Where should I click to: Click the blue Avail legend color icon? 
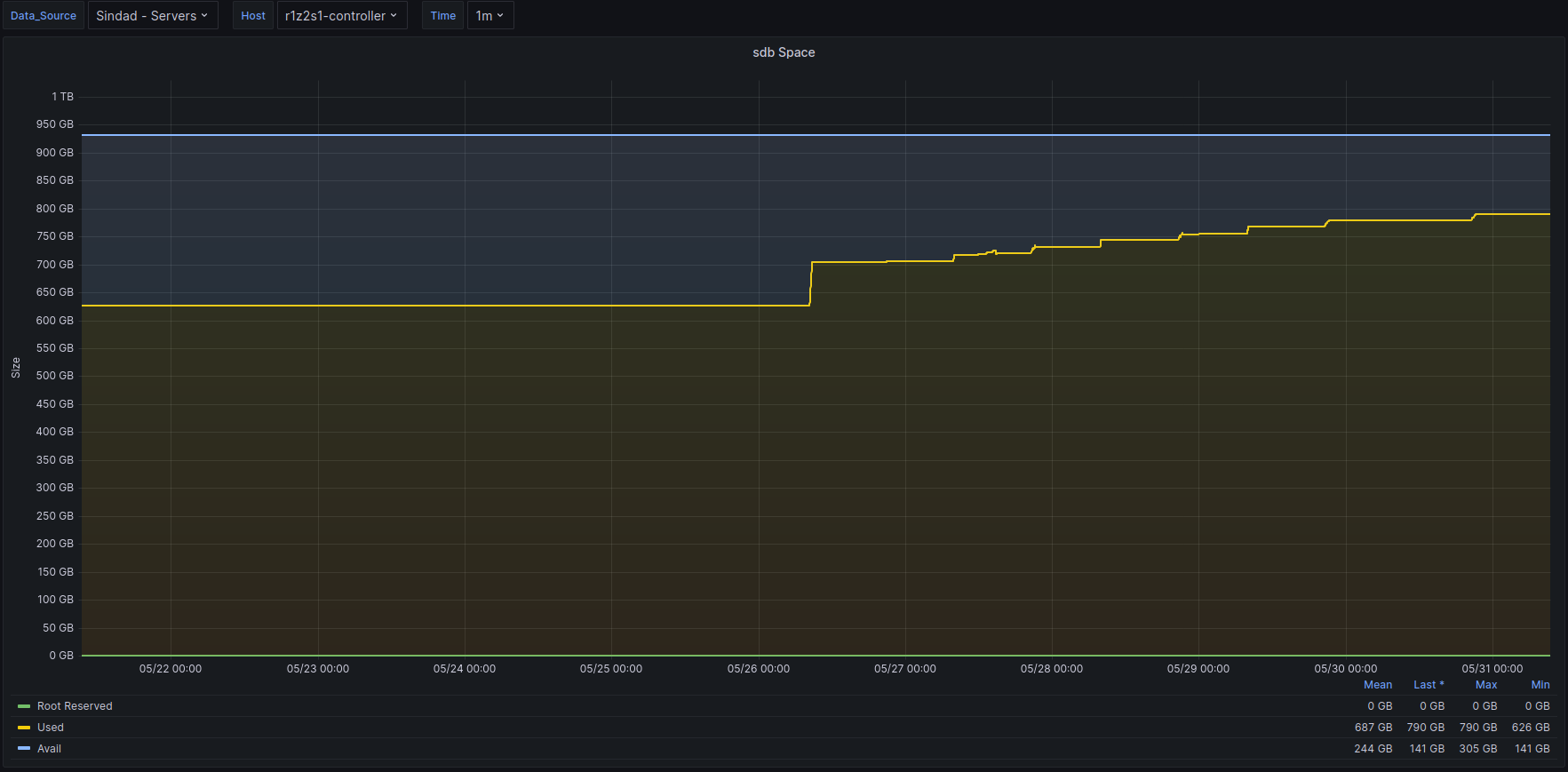(24, 749)
